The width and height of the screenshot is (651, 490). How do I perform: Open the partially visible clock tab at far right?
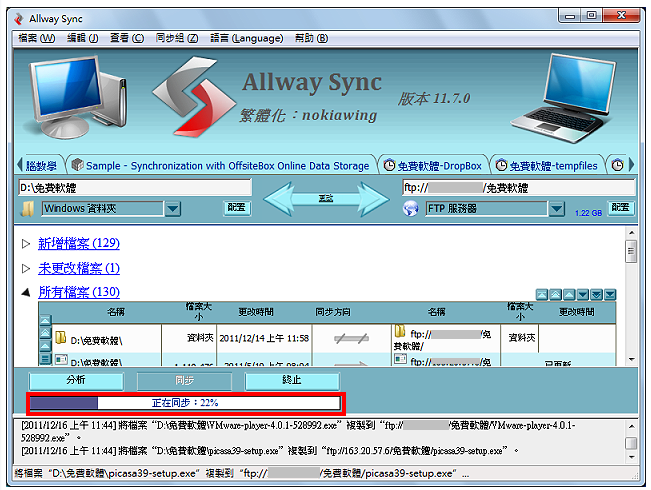[x=618, y=165]
